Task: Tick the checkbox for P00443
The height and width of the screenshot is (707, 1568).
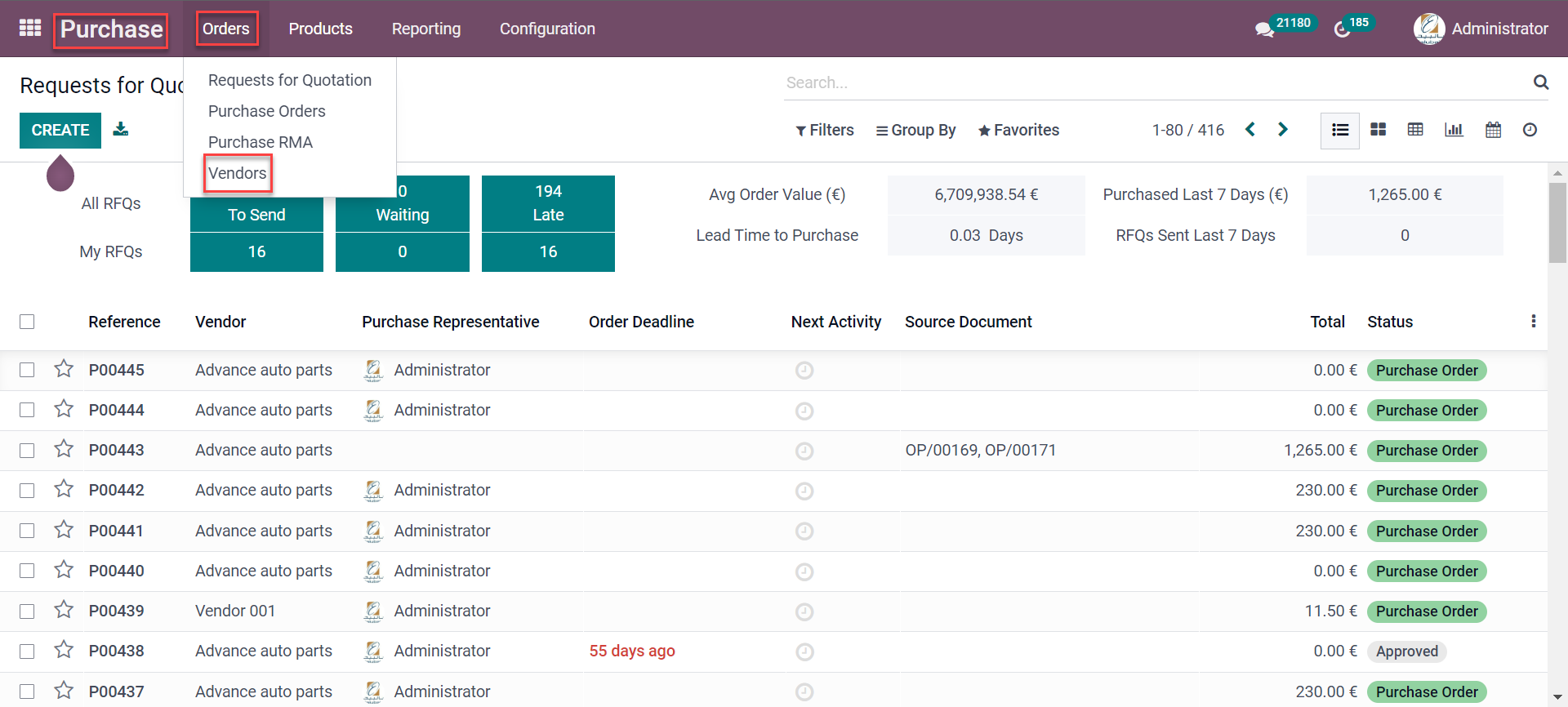Action: (x=27, y=450)
